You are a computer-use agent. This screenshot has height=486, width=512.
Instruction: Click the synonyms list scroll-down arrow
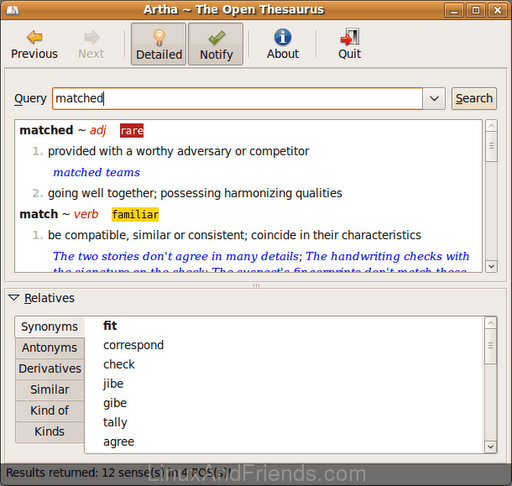tap(490, 447)
